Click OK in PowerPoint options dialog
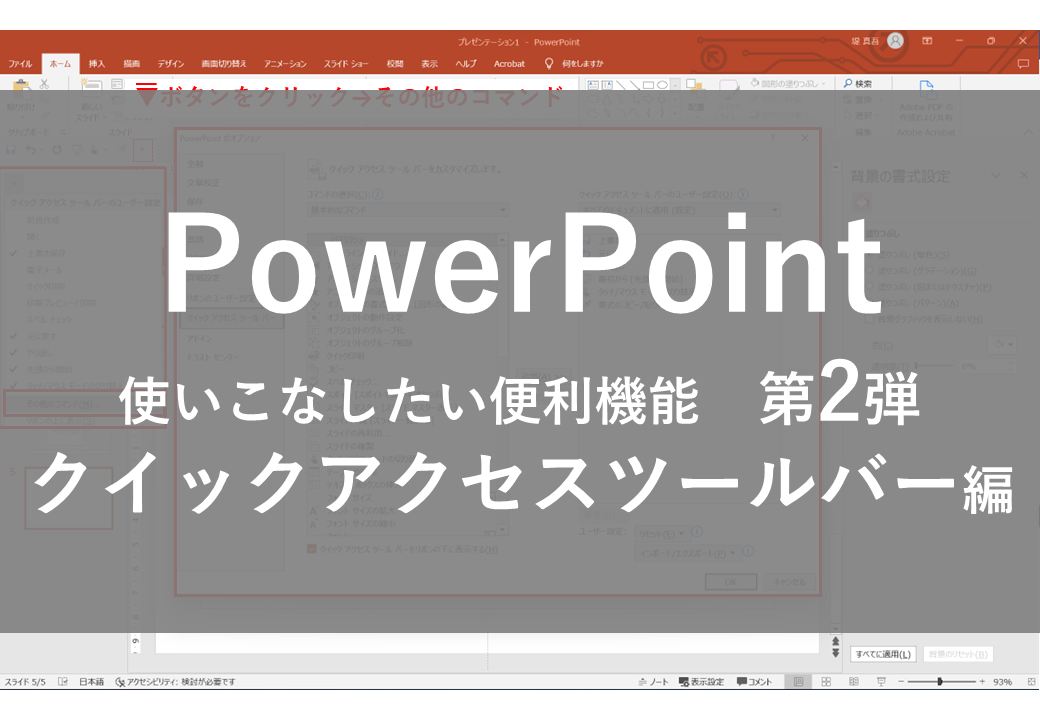Image resolution: width=1040 pixels, height=720 pixels. pos(731,581)
